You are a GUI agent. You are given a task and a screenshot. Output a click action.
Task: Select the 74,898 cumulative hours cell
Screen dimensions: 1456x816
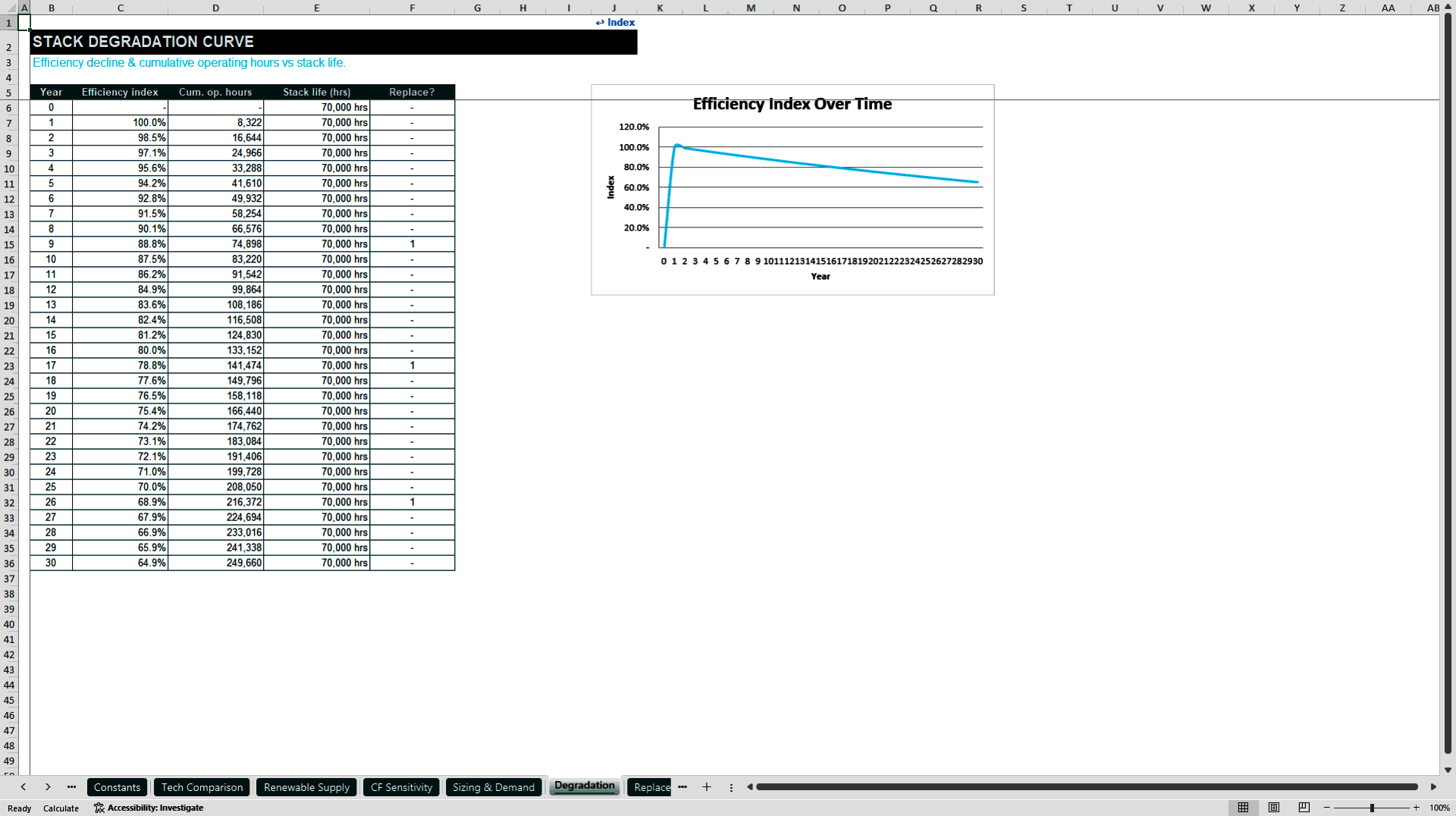coord(215,243)
